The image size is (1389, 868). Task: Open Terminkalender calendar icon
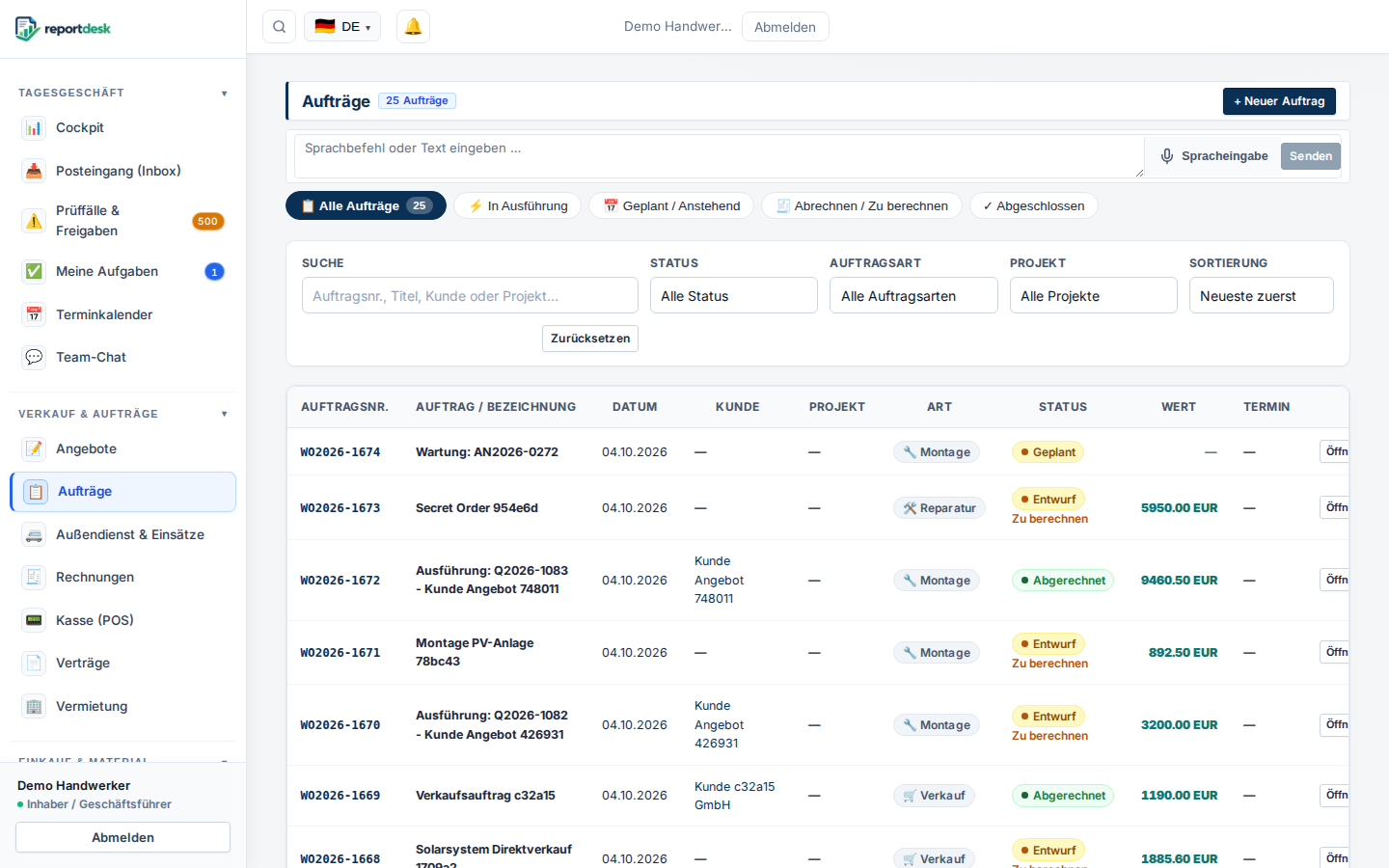click(34, 314)
